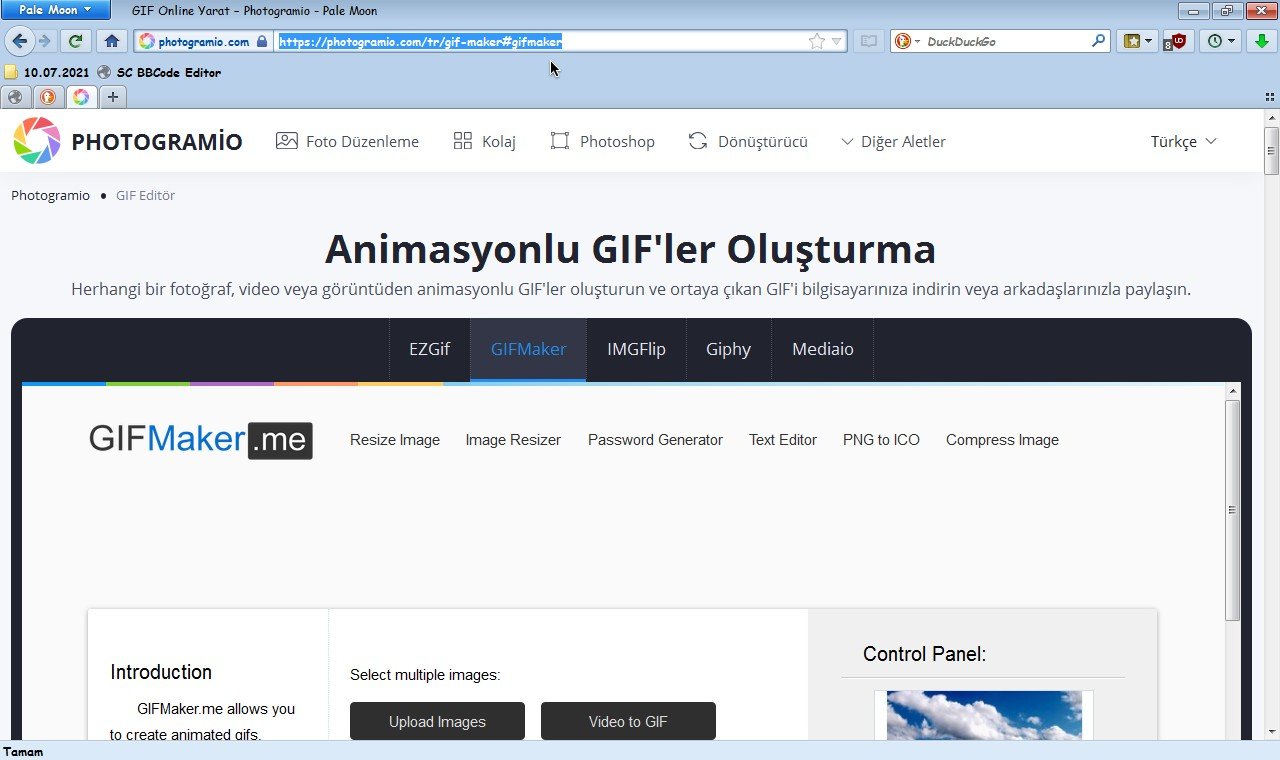Click the browser forward arrow
The image size is (1280, 760).
[x=44, y=41]
